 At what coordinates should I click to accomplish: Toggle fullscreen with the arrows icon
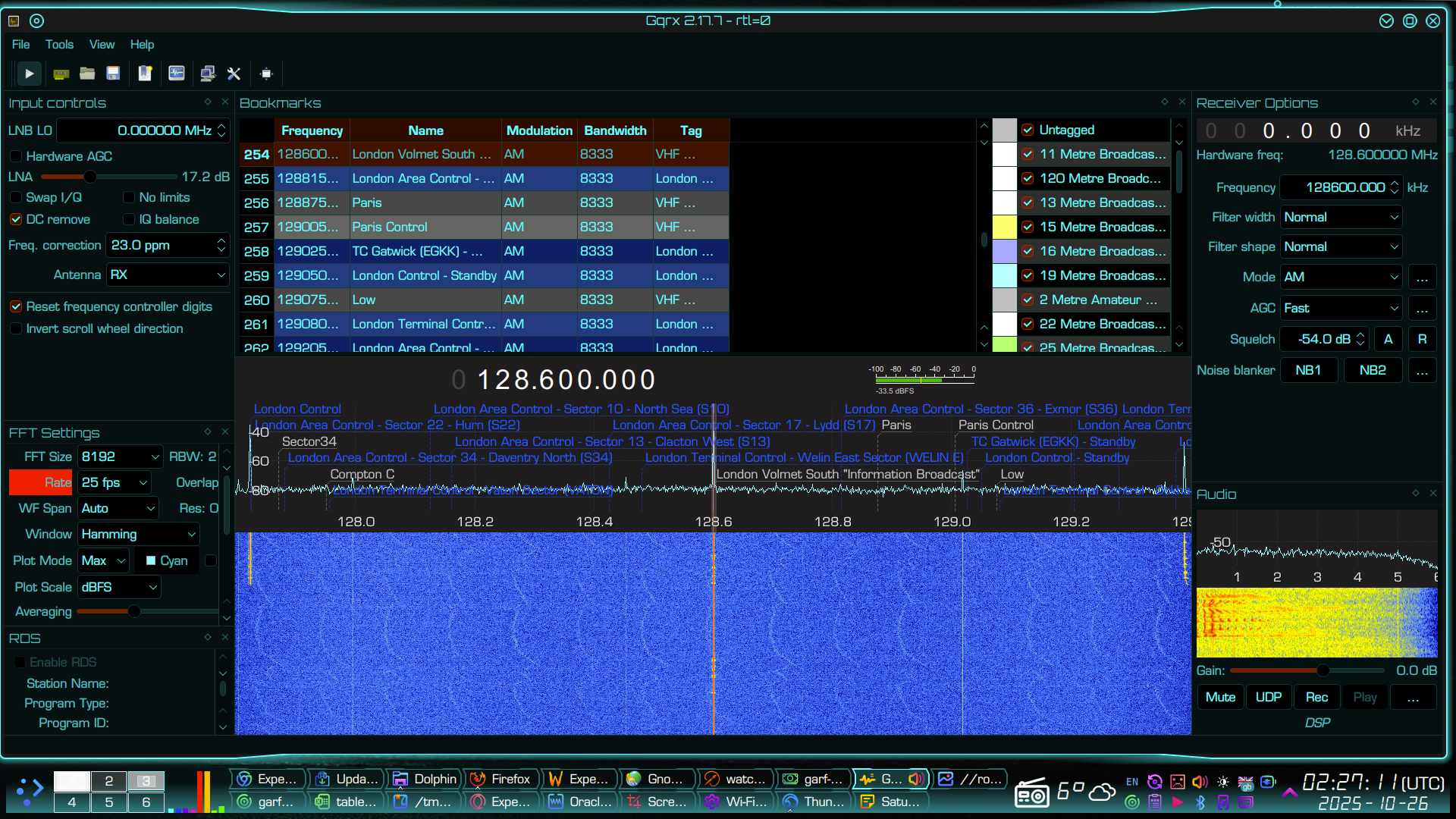point(266,74)
